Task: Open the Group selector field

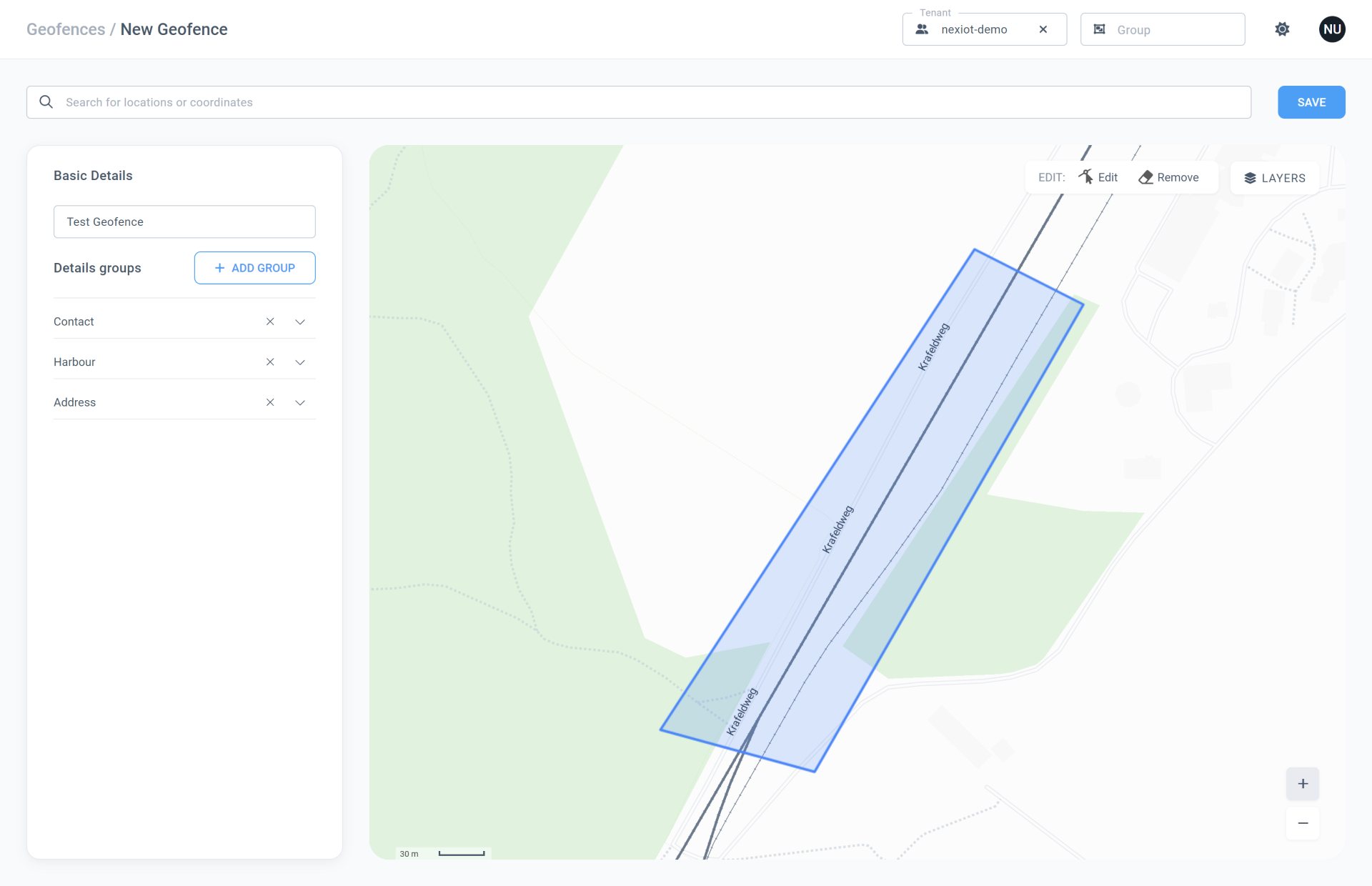Action: (1163, 29)
